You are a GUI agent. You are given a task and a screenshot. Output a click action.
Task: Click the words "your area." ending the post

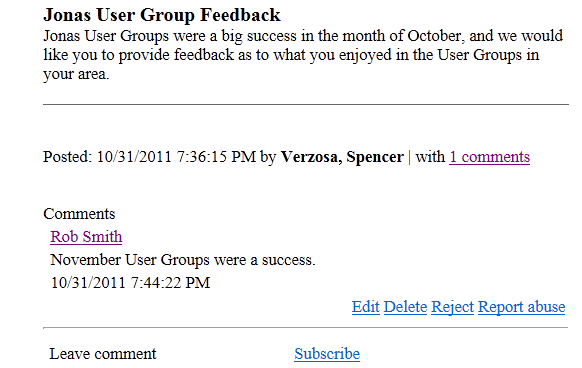pos(76,74)
